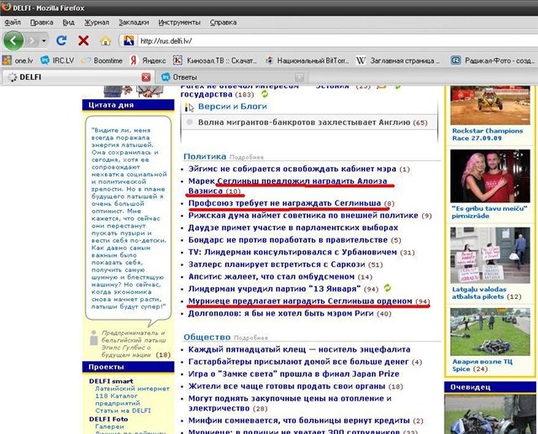Open article Долгополов: не хотел быть мэром Риги
Image resolution: width=538 pixels, height=434 pixels.
281,313
